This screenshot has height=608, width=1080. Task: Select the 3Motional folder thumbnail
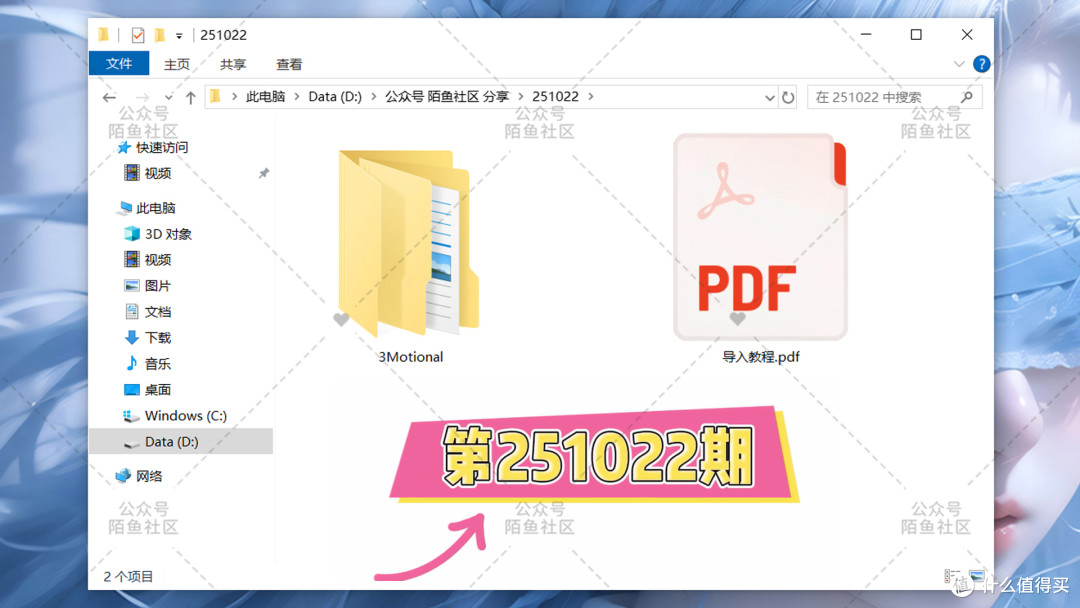409,242
